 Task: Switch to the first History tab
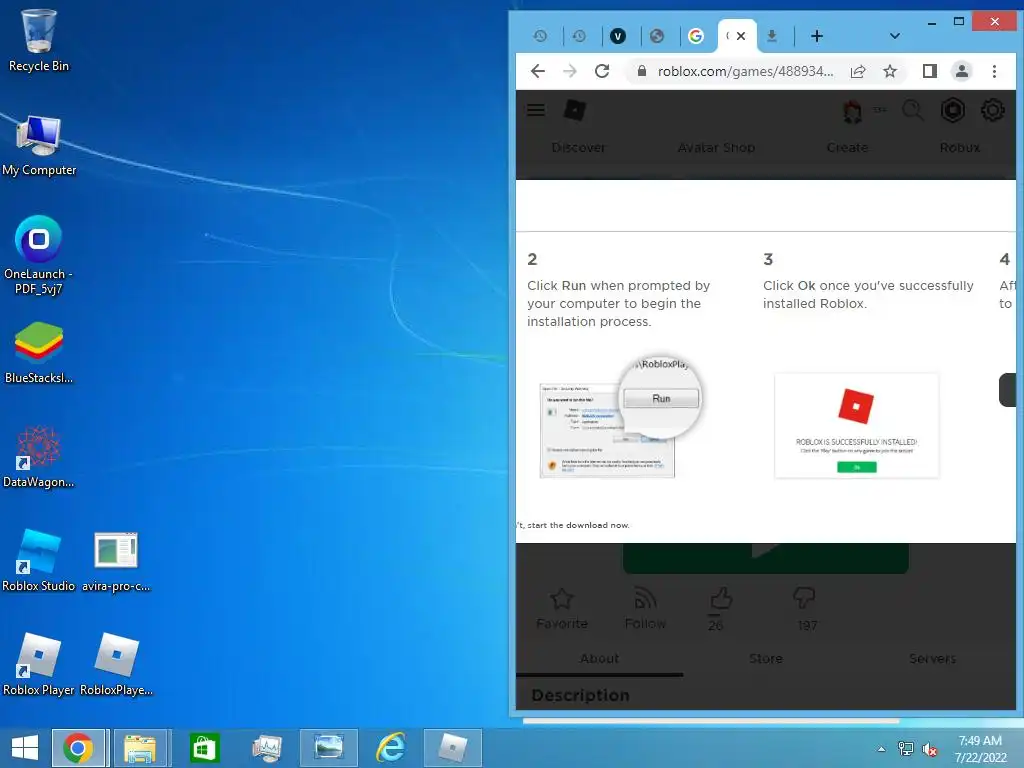540,36
